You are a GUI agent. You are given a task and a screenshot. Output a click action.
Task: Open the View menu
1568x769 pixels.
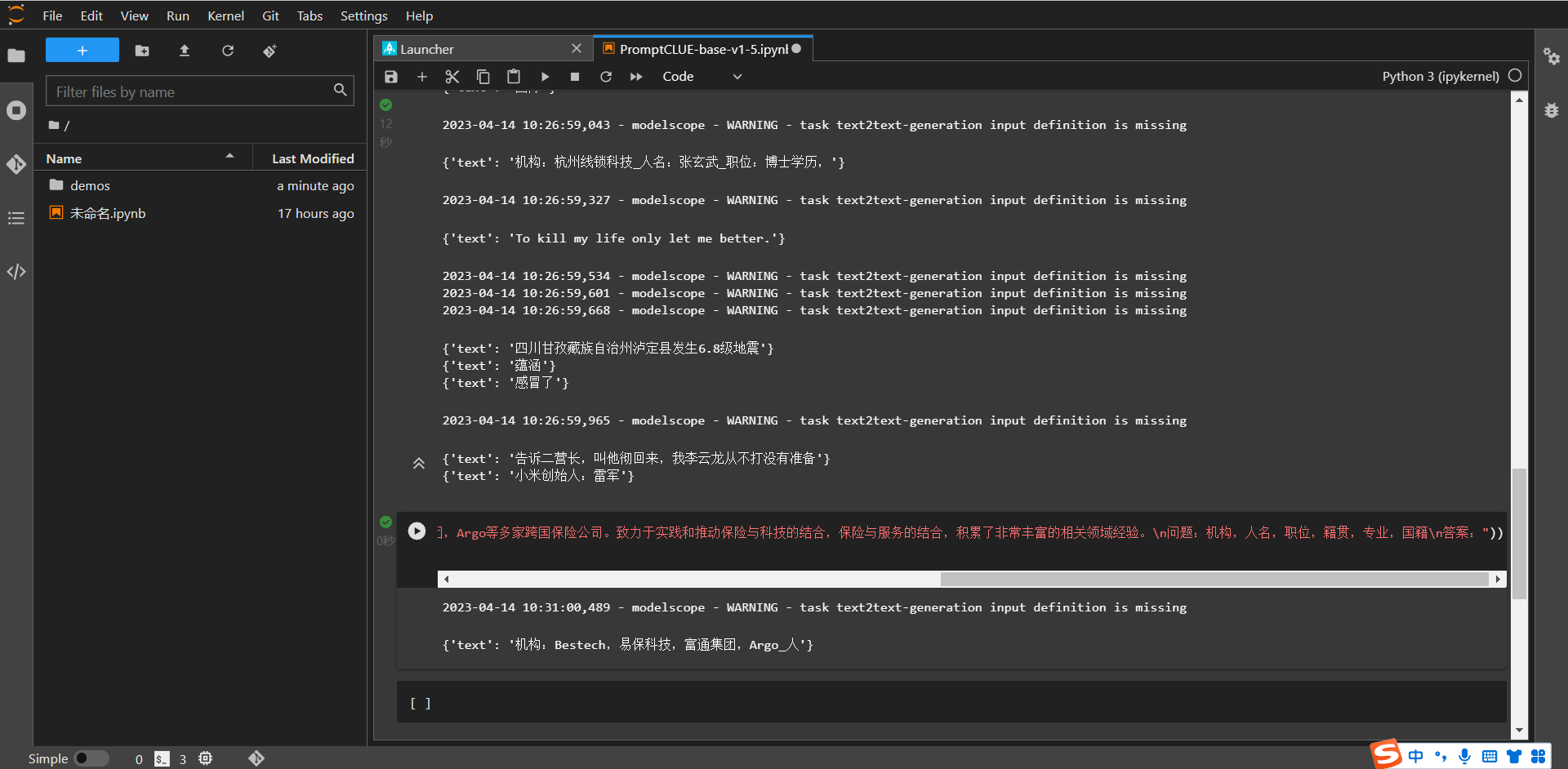[135, 16]
